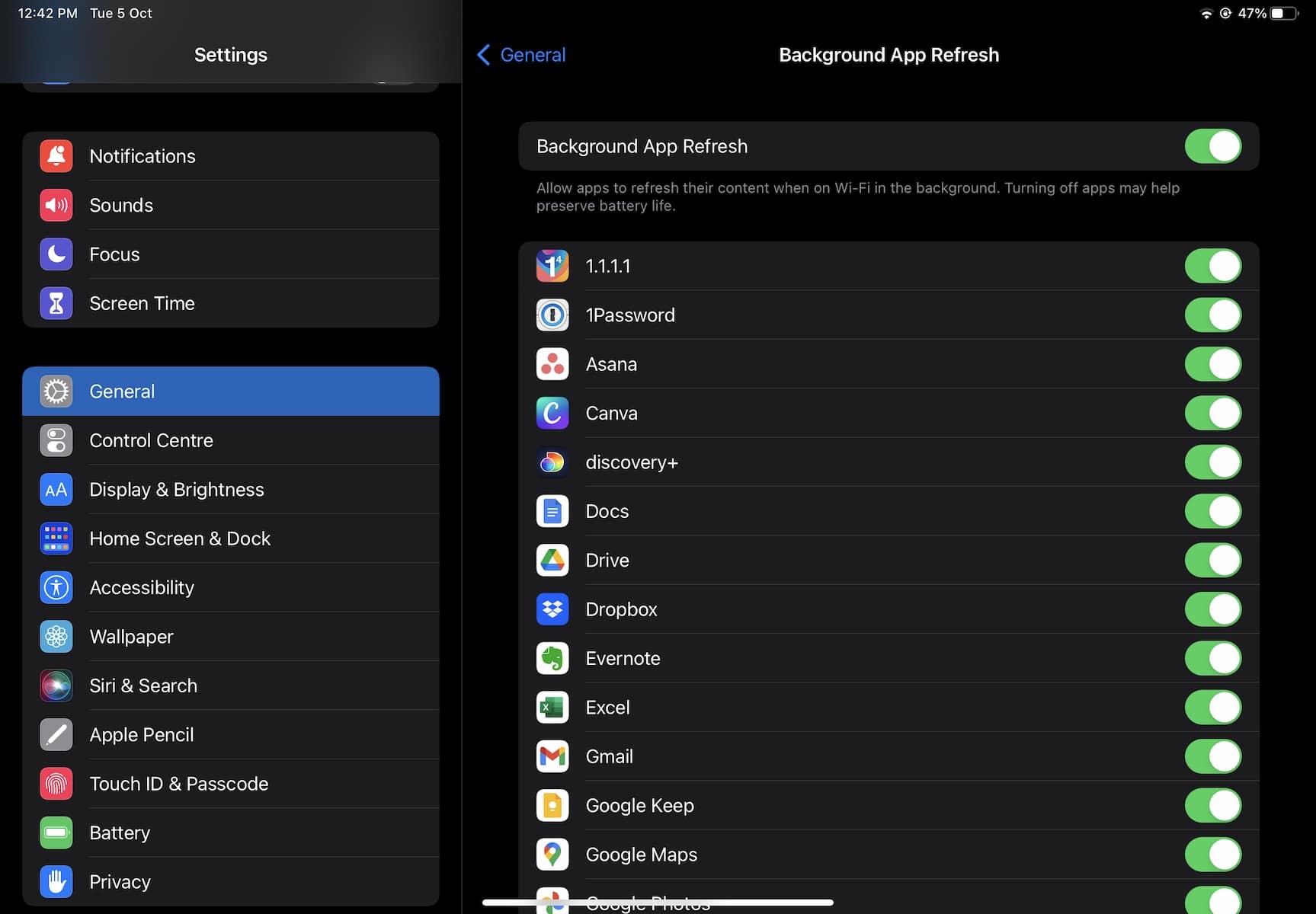The height and width of the screenshot is (914, 1316).
Task: Turn off background refresh for Excel
Action: tap(1212, 708)
